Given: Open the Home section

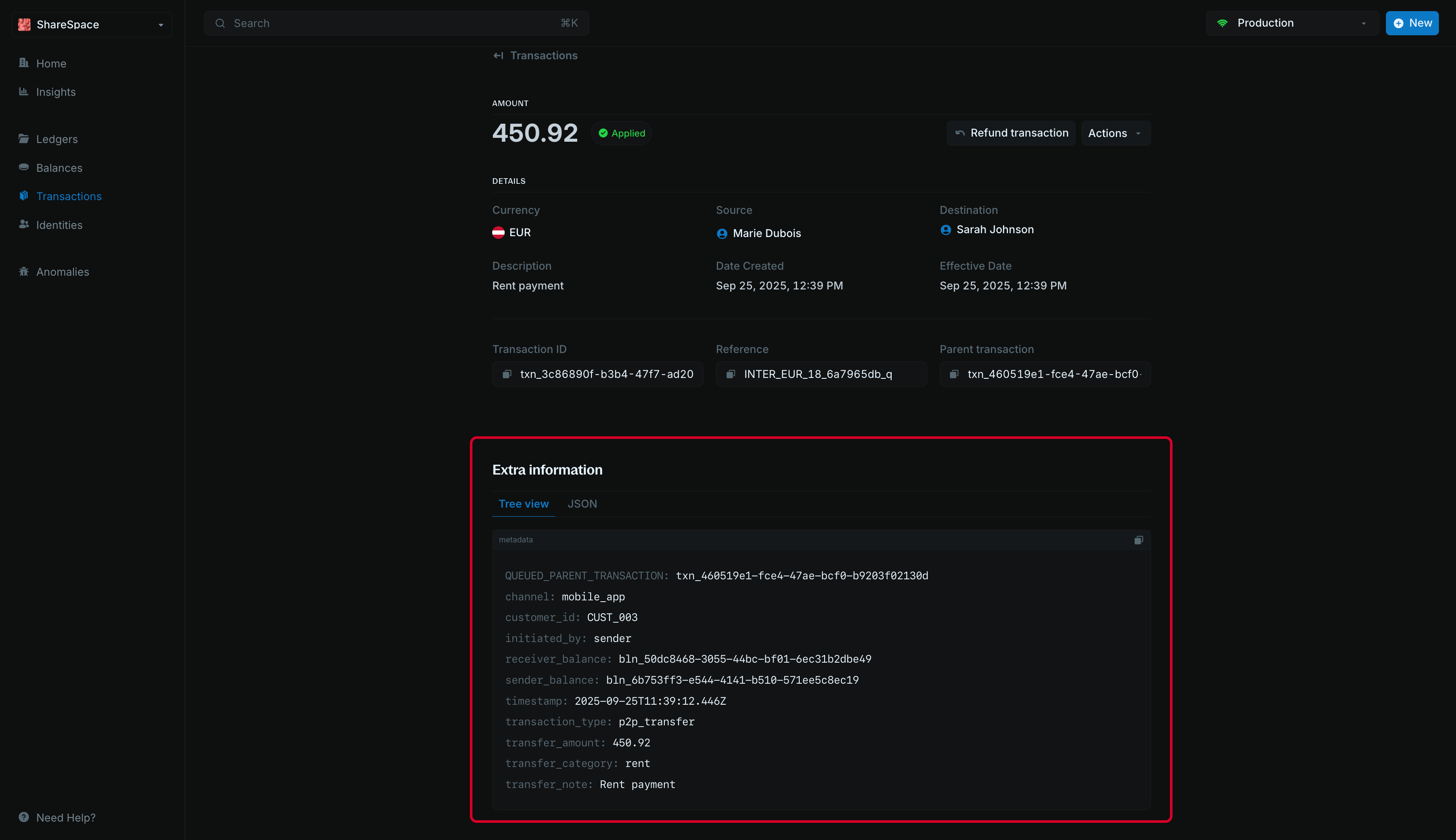Looking at the screenshot, I should click(51, 64).
